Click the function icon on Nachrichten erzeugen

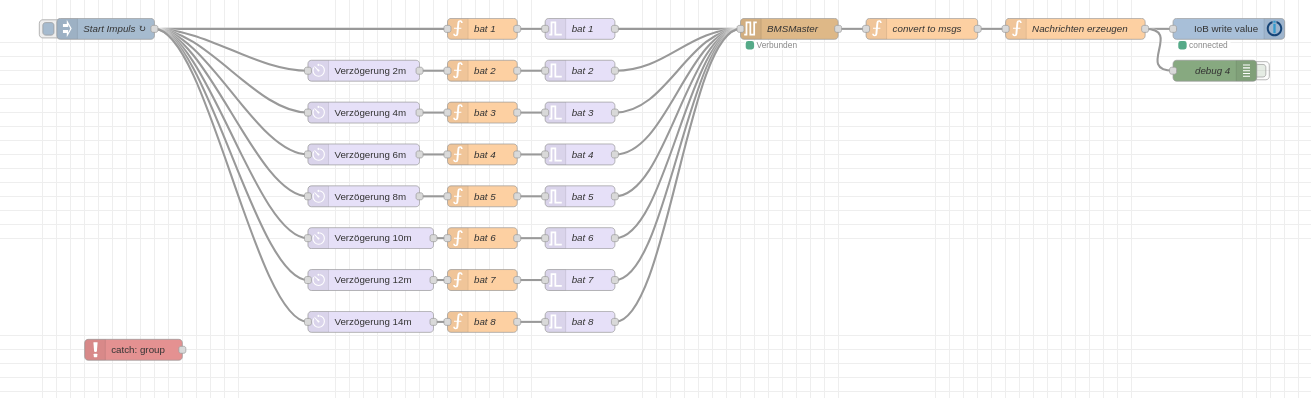(1016, 29)
